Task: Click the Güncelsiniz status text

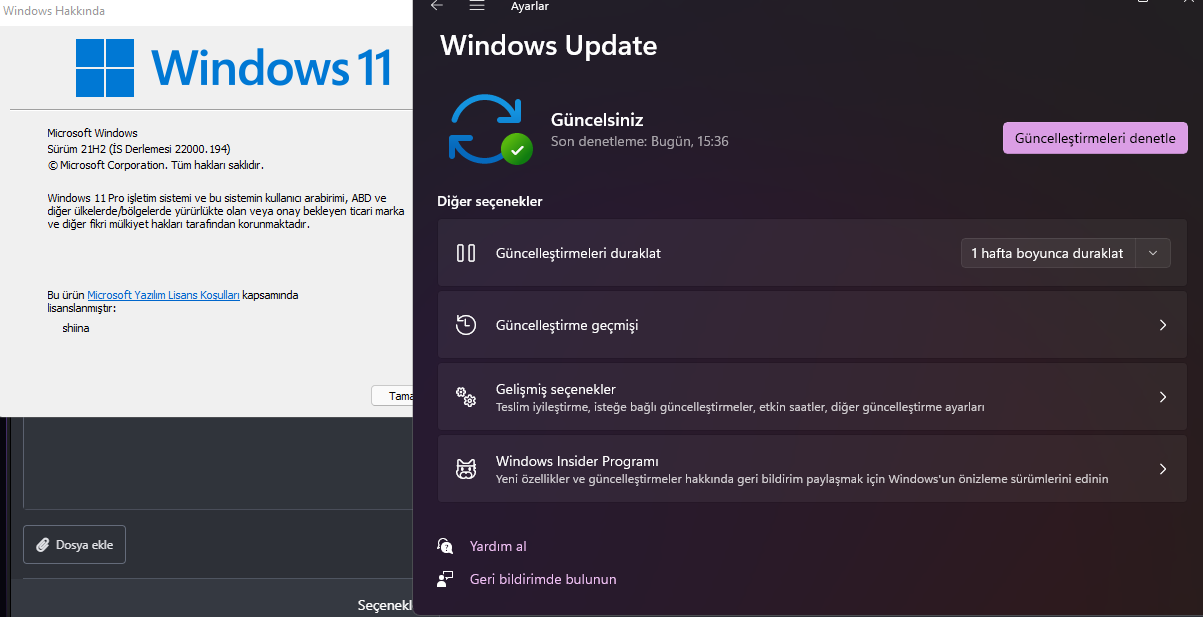Action: (x=597, y=119)
